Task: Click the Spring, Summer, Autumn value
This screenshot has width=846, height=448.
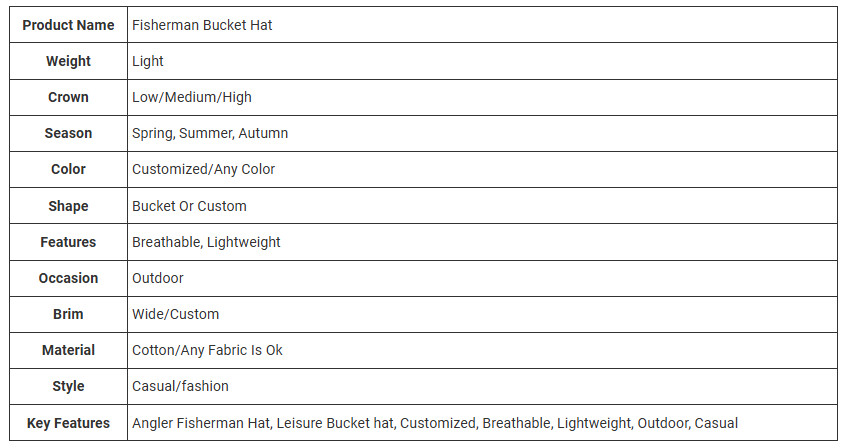Action: tap(210, 133)
